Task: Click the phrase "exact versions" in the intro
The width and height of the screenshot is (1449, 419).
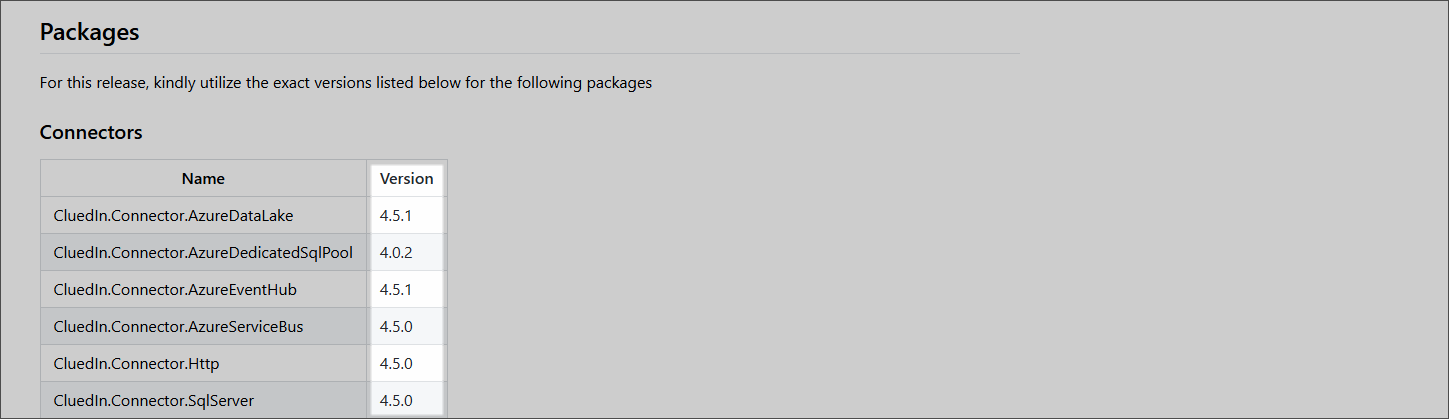Action: pos(321,83)
